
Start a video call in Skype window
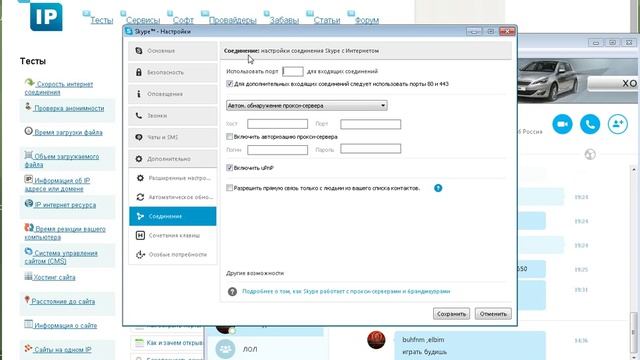(562, 124)
